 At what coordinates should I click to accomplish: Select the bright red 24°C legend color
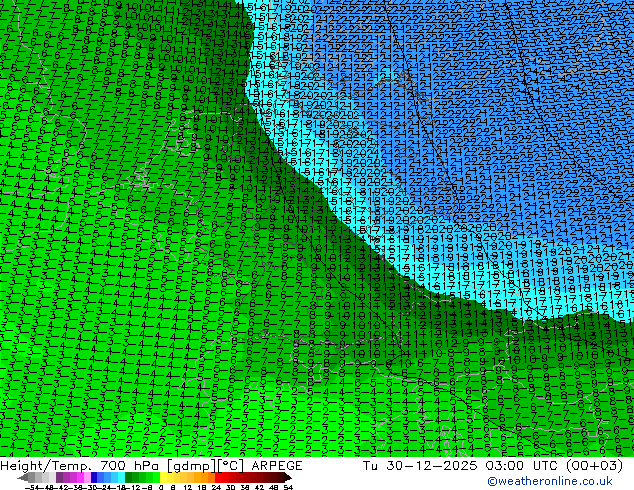point(218,477)
